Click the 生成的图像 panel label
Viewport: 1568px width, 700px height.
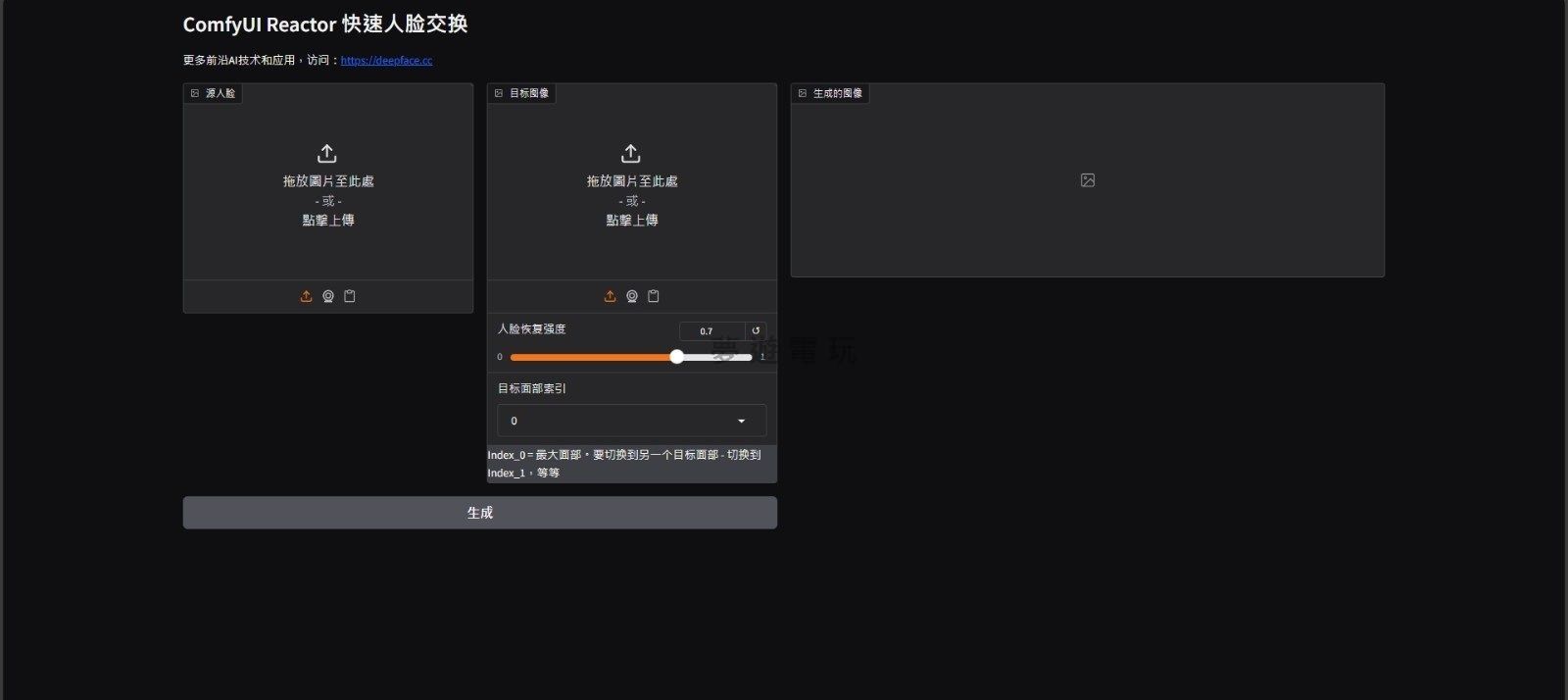click(x=830, y=93)
